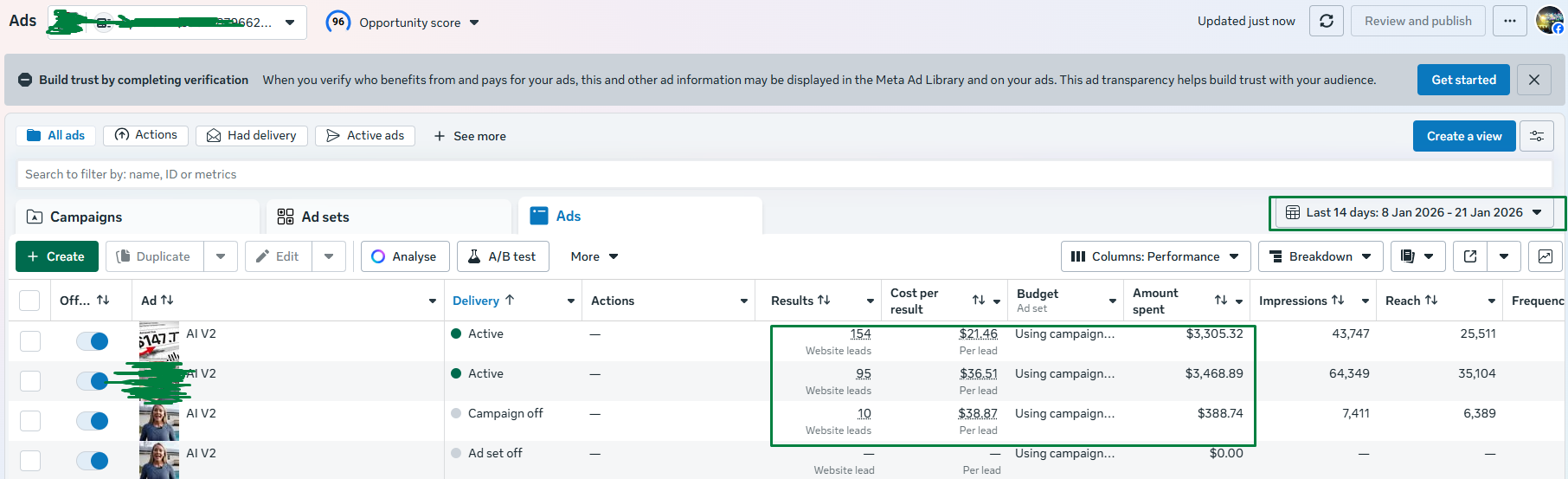Expand the Duplicate options arrow

click(x=221, y=256)
